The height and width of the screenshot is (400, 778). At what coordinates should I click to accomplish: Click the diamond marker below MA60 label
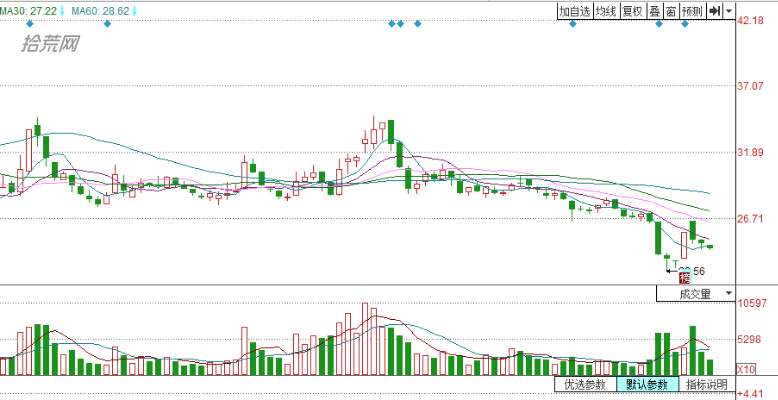(x=107, y=23)
